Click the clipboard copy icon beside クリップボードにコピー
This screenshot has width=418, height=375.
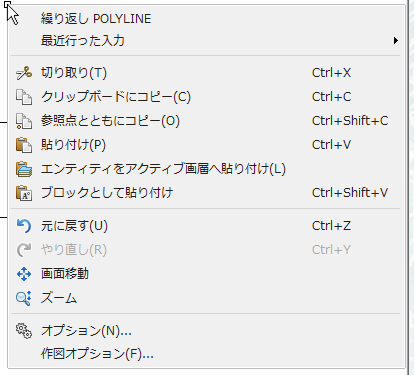point(24,97)
